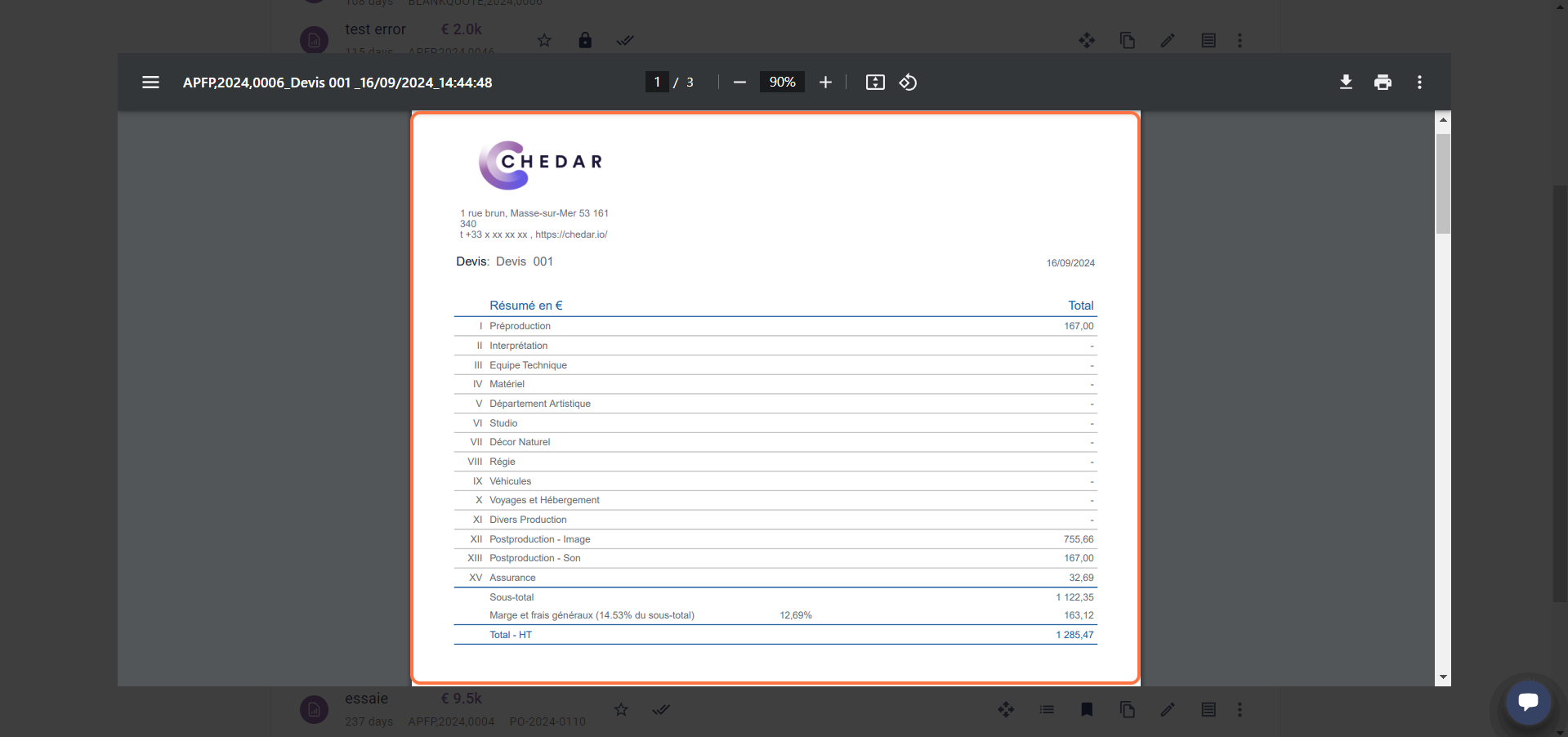1568x737 pixels.
Task: Click lock icon on test error row
Action: [585, 40]
